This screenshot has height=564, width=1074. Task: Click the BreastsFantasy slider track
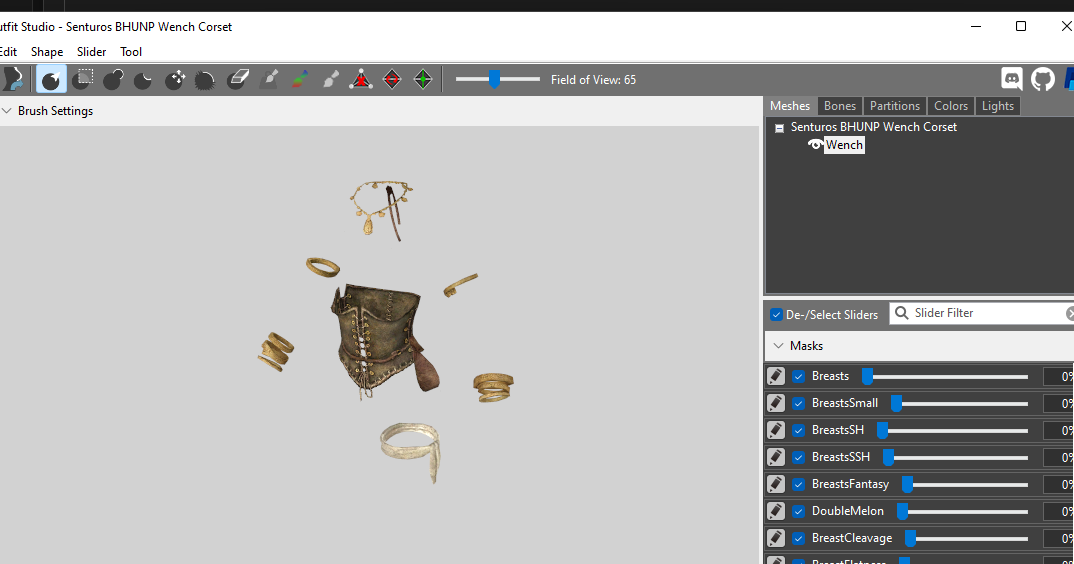pos(965,485)
